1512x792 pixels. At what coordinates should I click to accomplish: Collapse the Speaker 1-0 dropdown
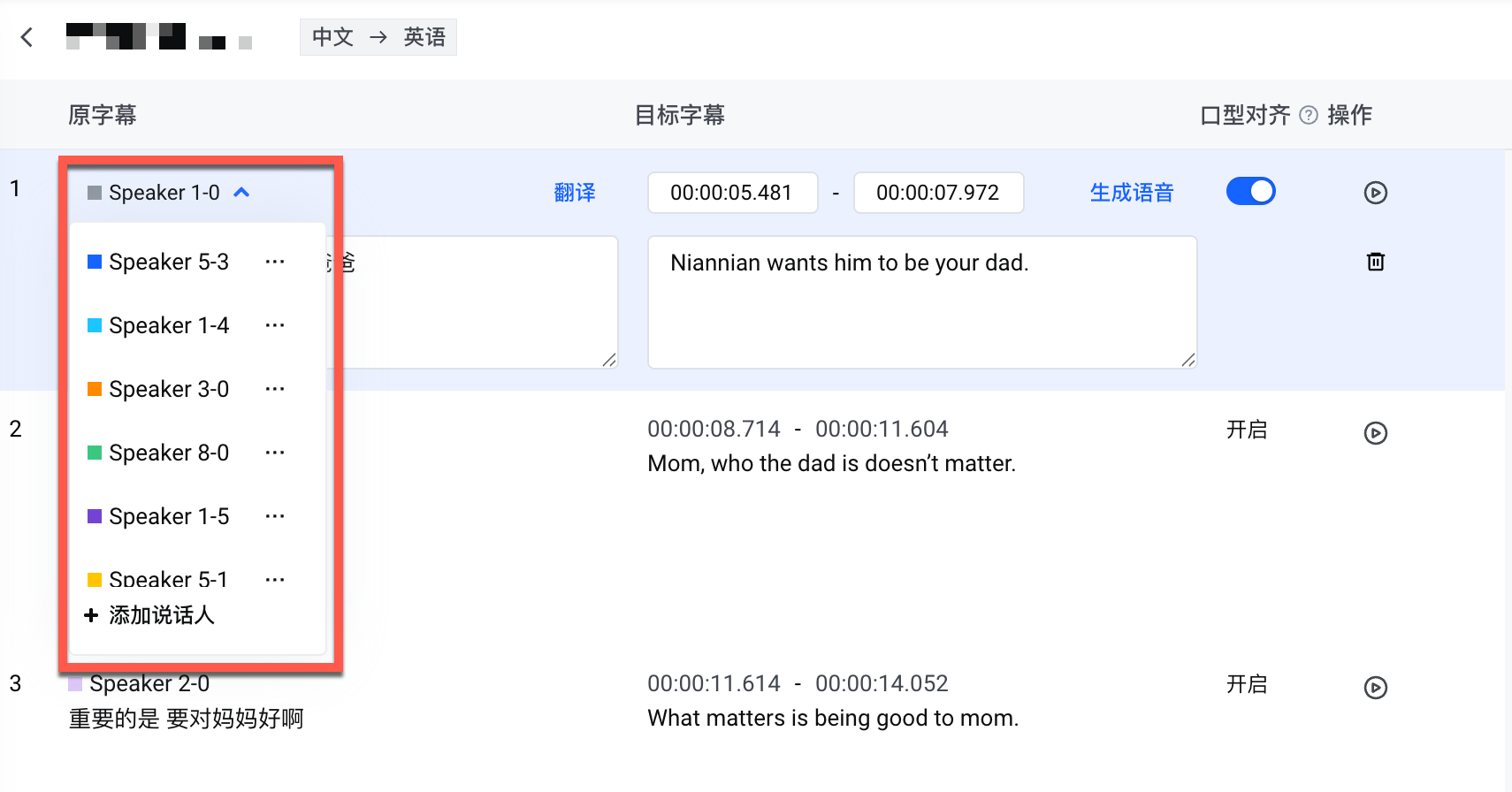point(241,193)
